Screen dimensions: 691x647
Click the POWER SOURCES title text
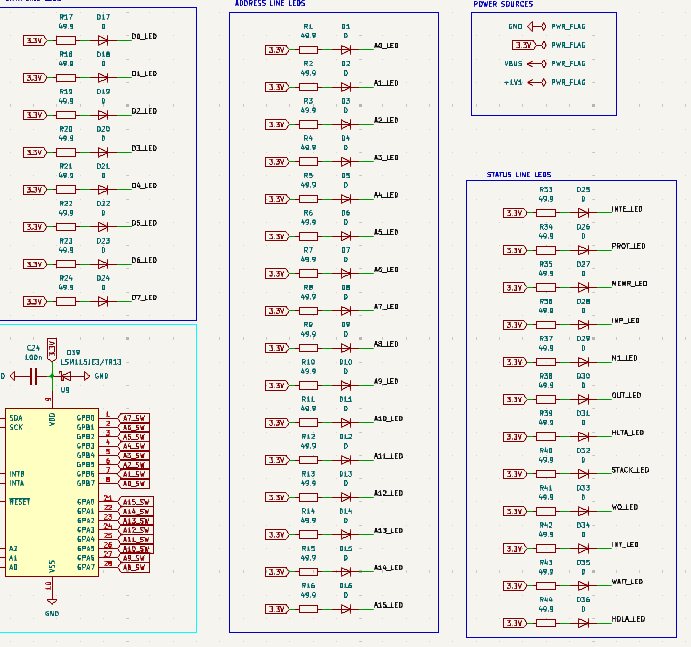coord(503,4)
